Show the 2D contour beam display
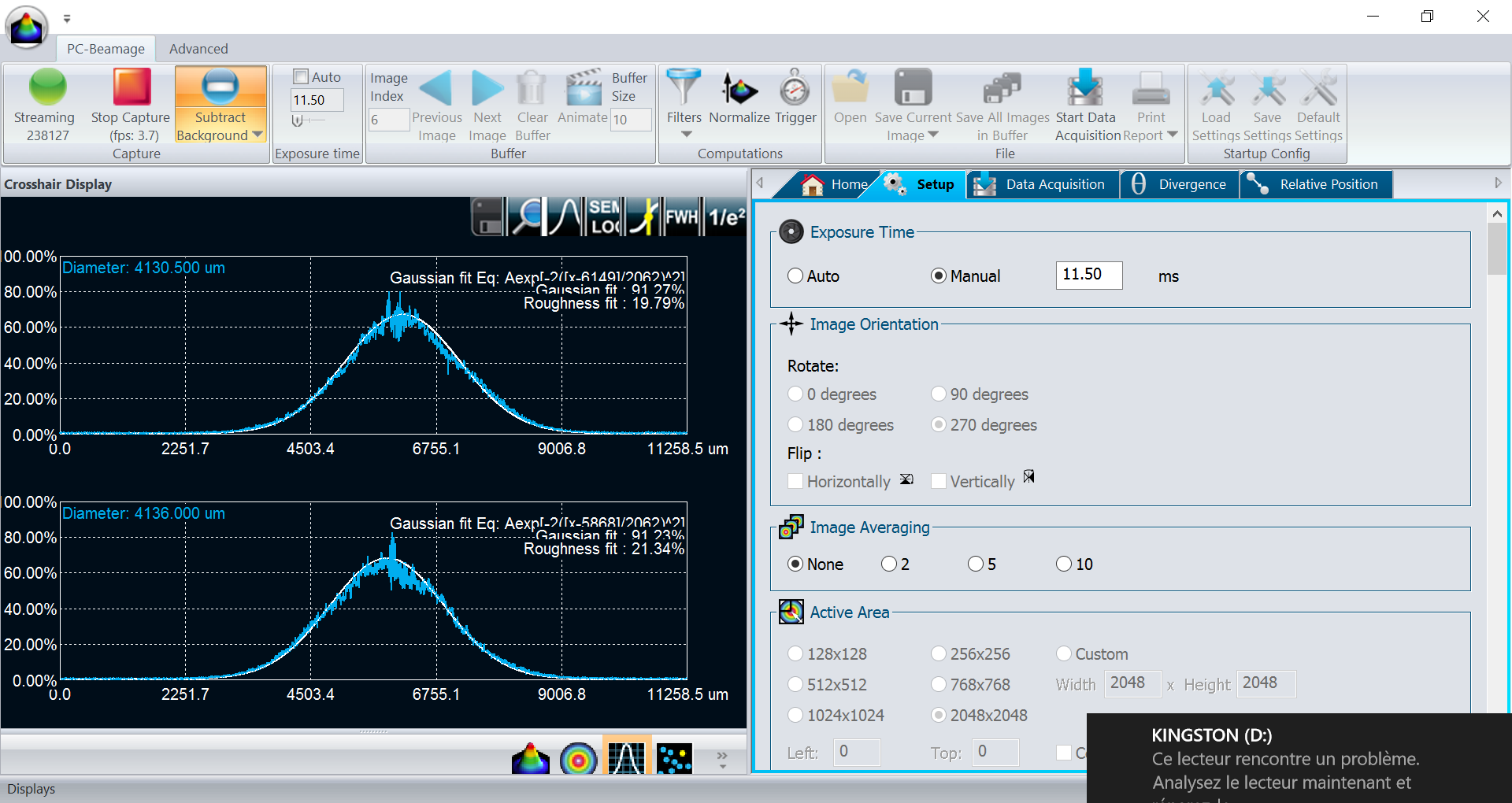1512x803 pixels. (x=578, y=759)
